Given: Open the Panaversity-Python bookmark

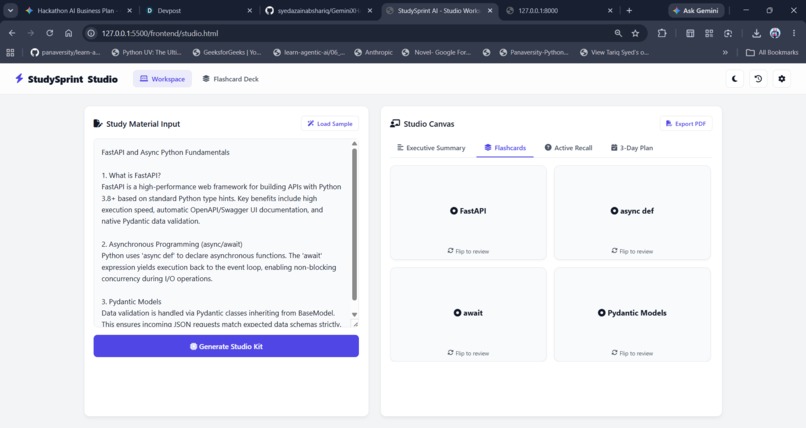Looking at the screenshot, I should [534, 52].
